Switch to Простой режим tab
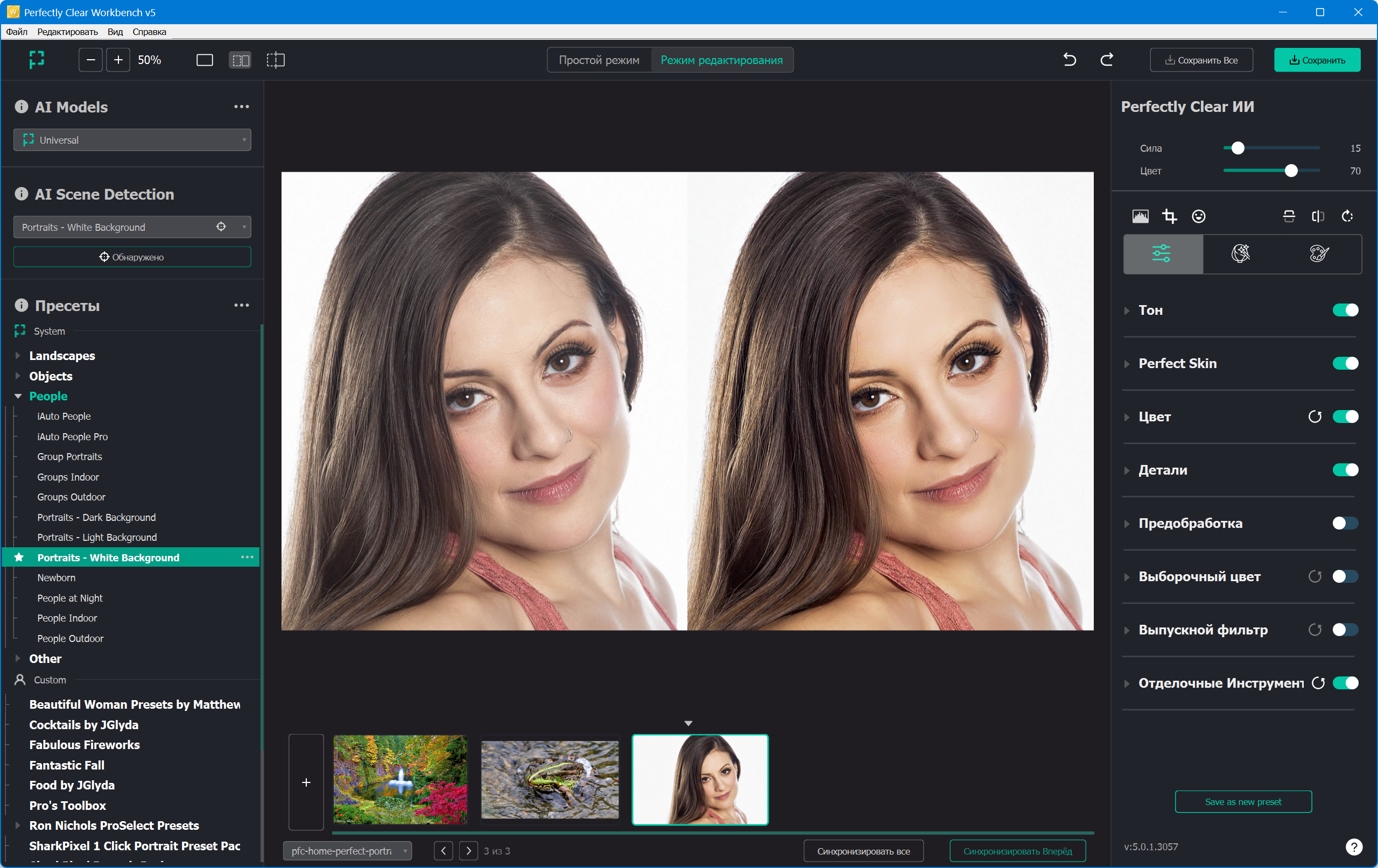Screen dimensions: 1378x868 coord(599,60)
